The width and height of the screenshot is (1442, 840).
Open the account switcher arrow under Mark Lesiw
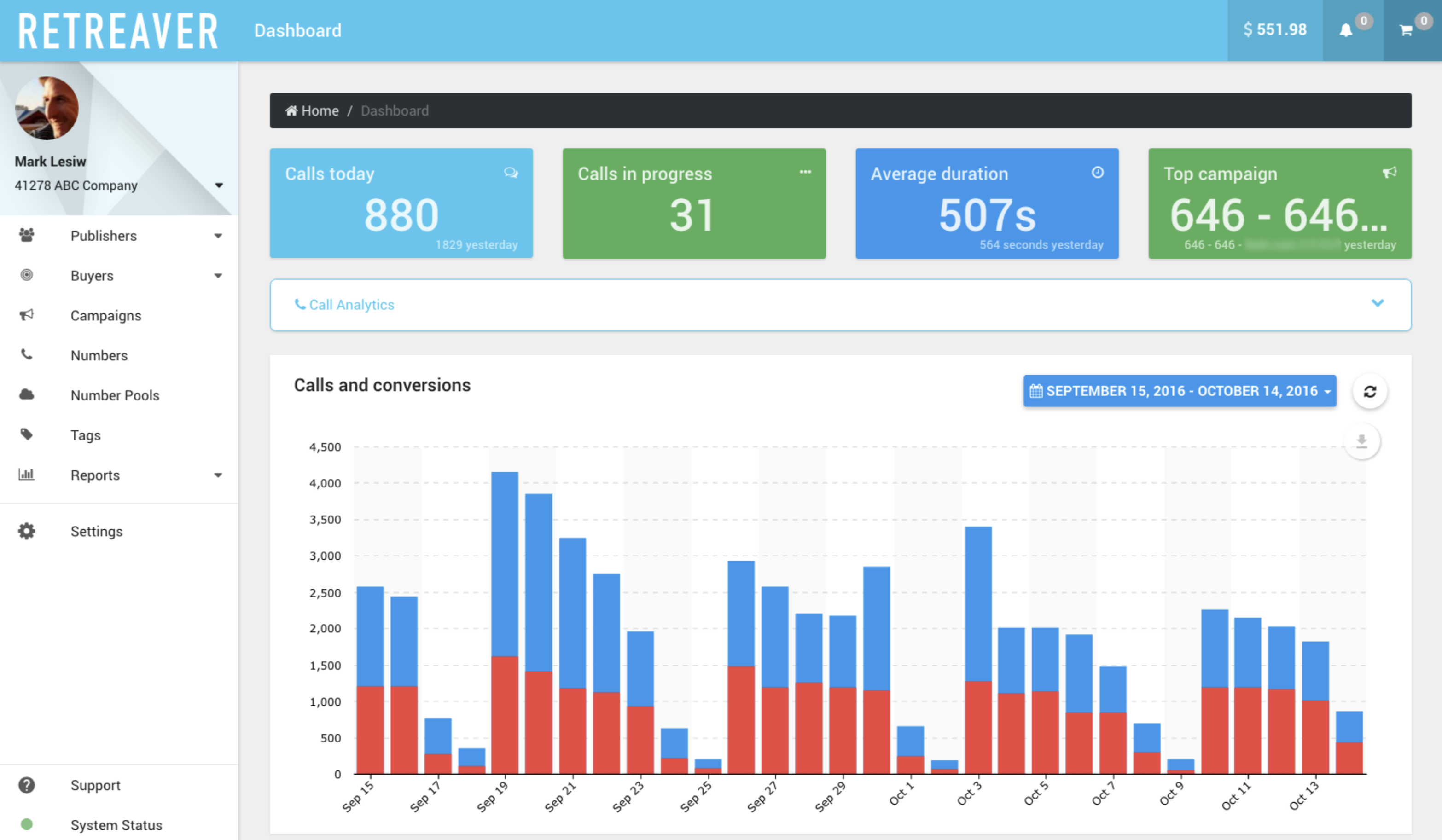(x=219, y=185)
